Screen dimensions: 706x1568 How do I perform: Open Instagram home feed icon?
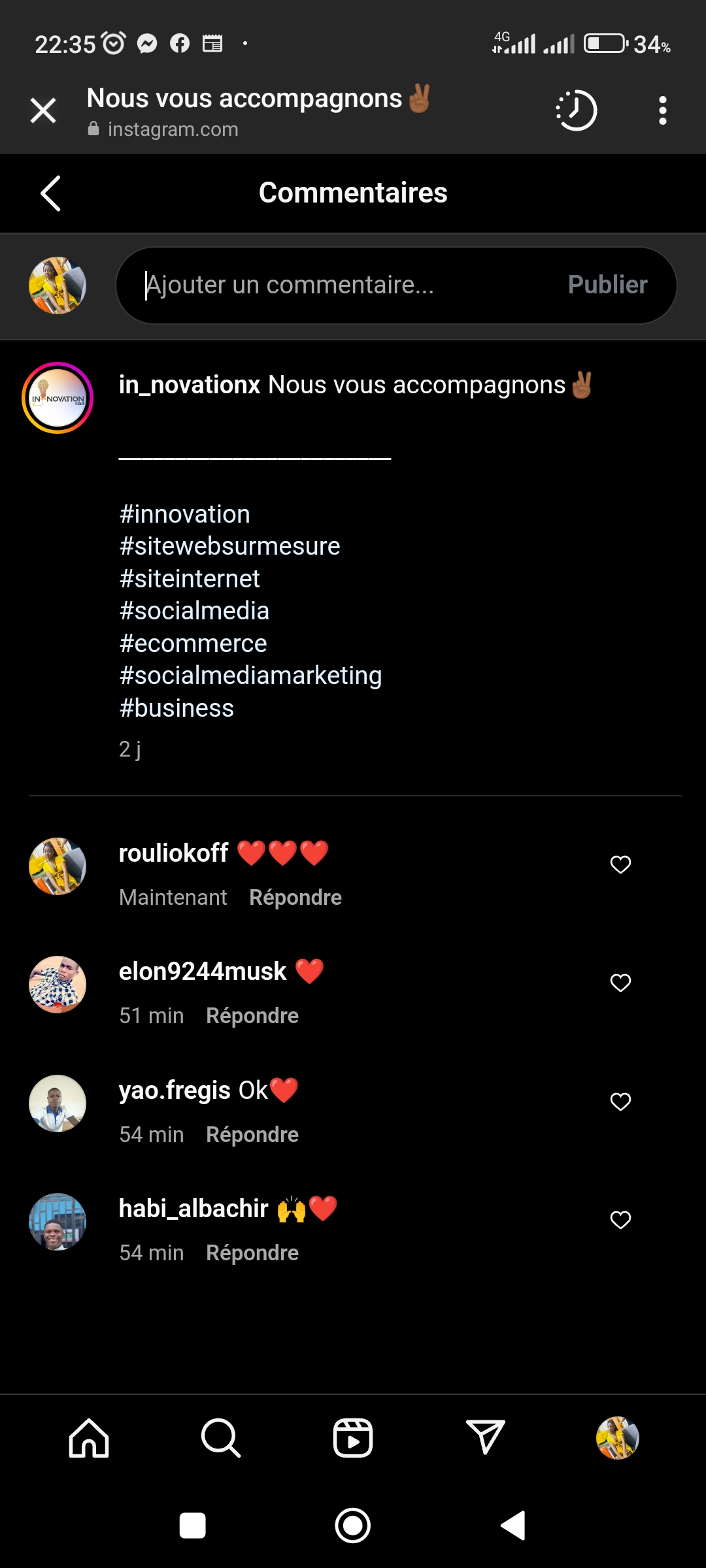89,1438
